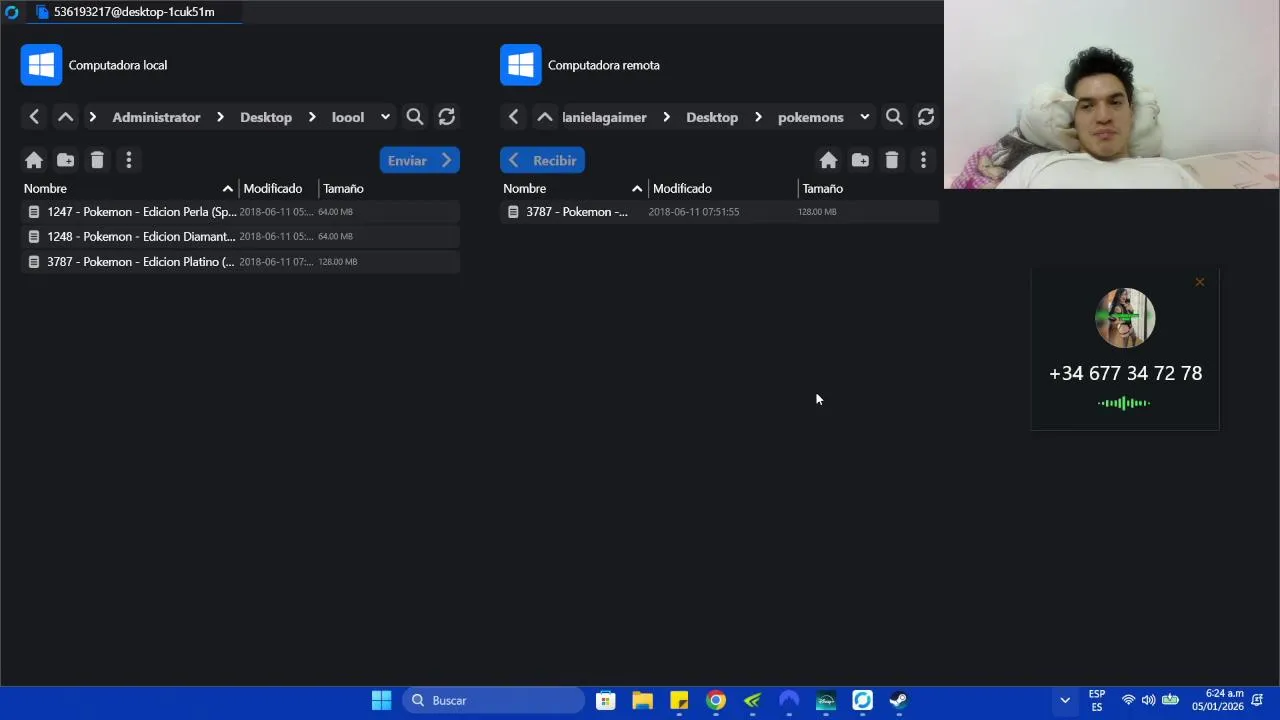1280x720 pixels.
Task: Open Sticky Notes from taskbar
Action: click(x=679, y=700)
